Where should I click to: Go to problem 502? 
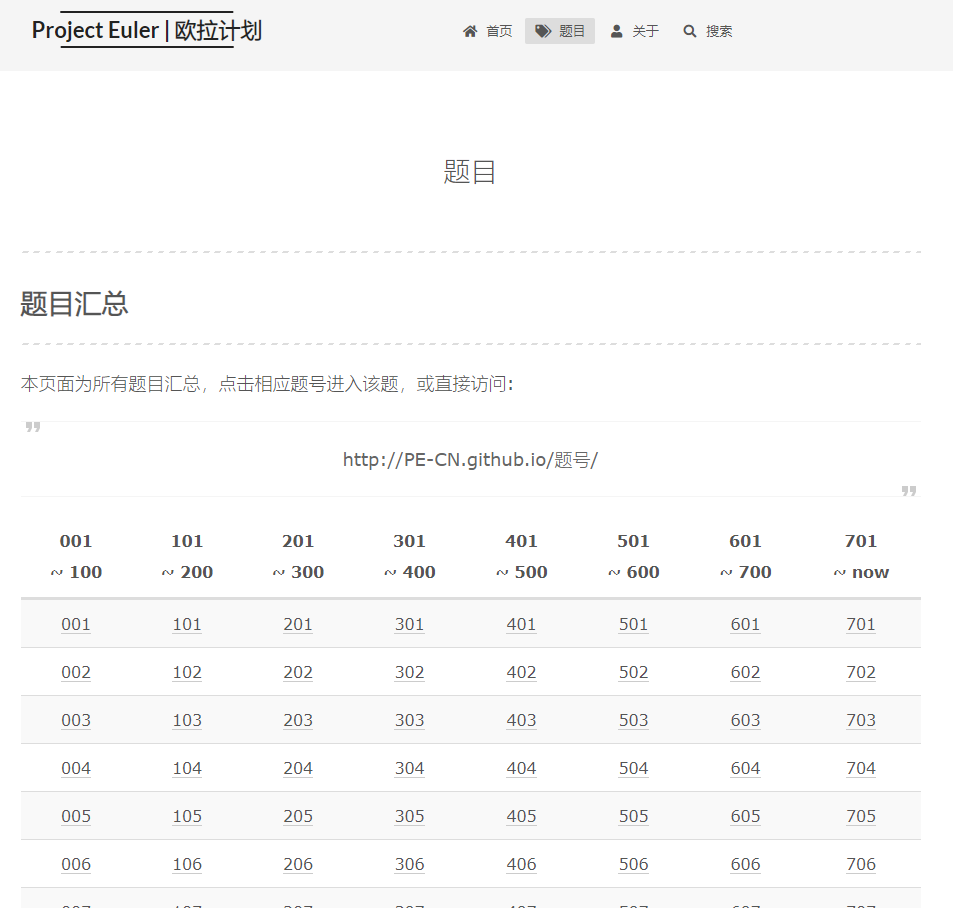633,672
